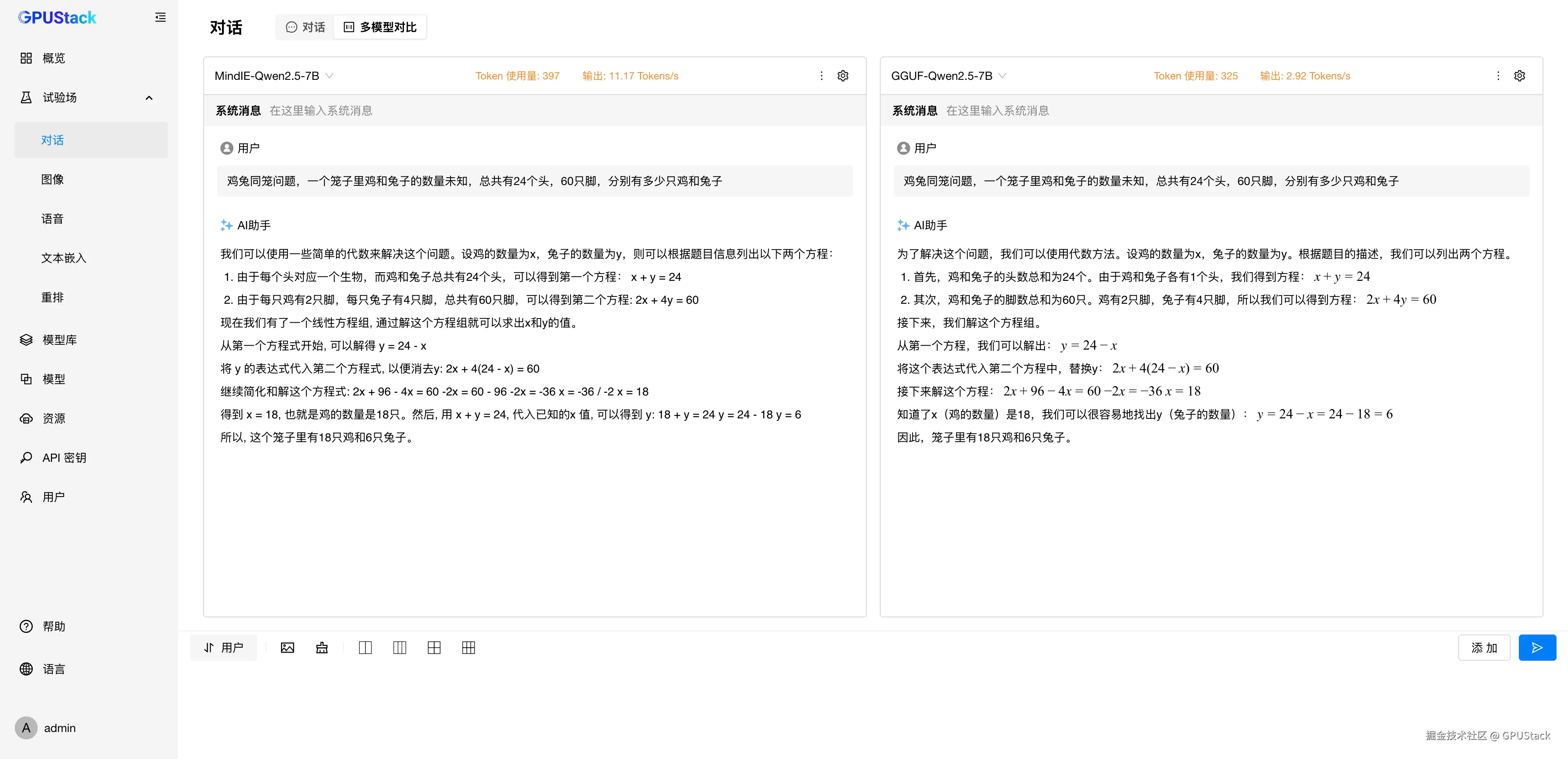The image size is (1568, 759).
Task: Select the three-column layout icon
Action: point(399,648)
